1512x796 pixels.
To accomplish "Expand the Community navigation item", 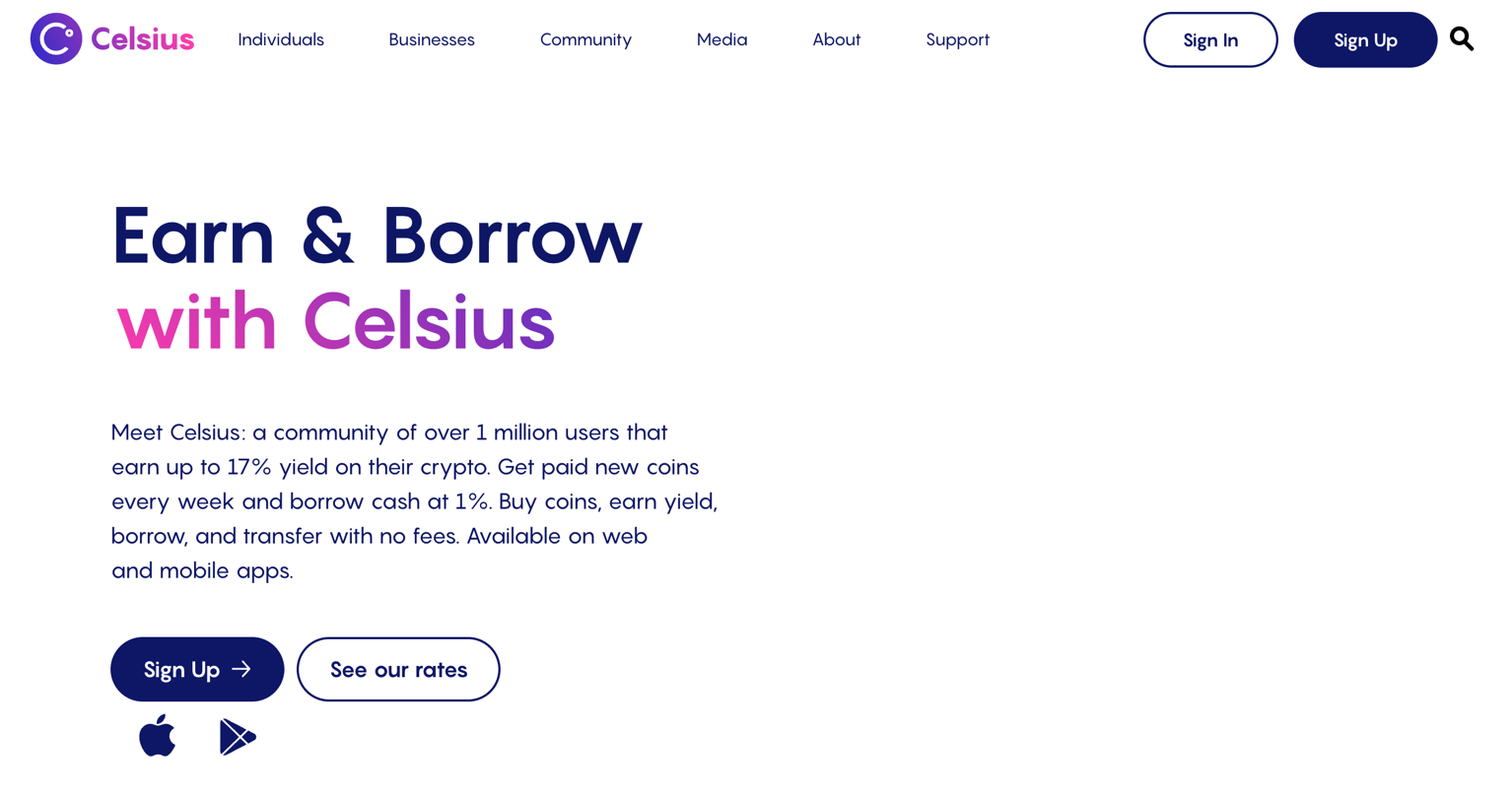I will 585,39.
